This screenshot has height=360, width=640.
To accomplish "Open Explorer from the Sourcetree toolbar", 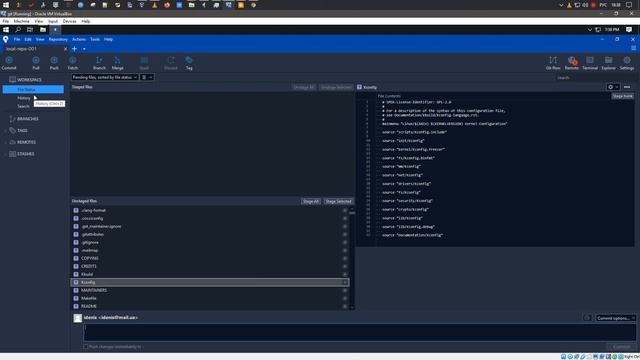I will (x=608, y=63).
